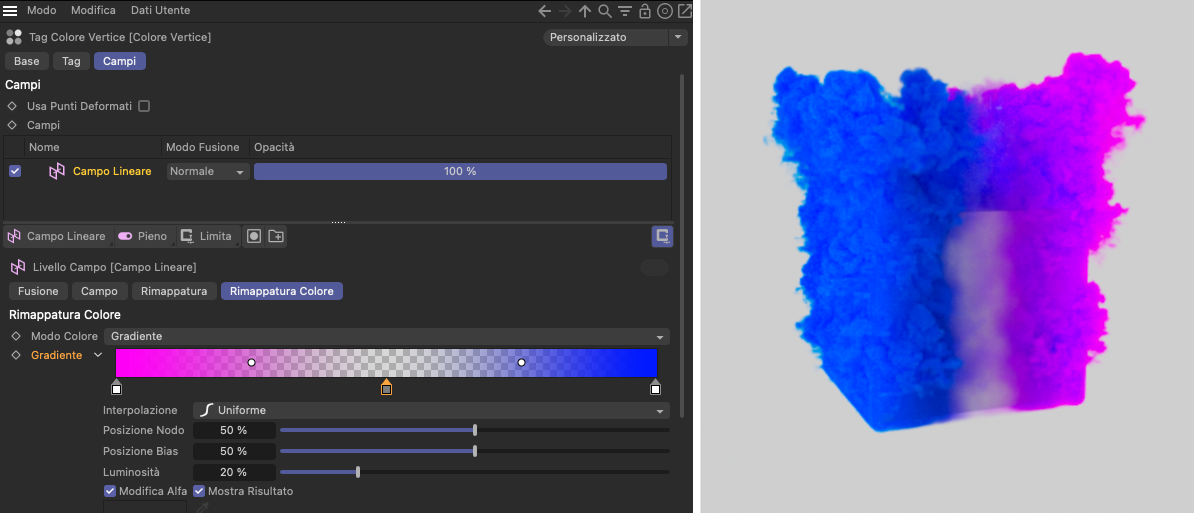Select the middle orange-highlighted gradient knot
Screen dimensions: 1194x513
tap(386, 387)
